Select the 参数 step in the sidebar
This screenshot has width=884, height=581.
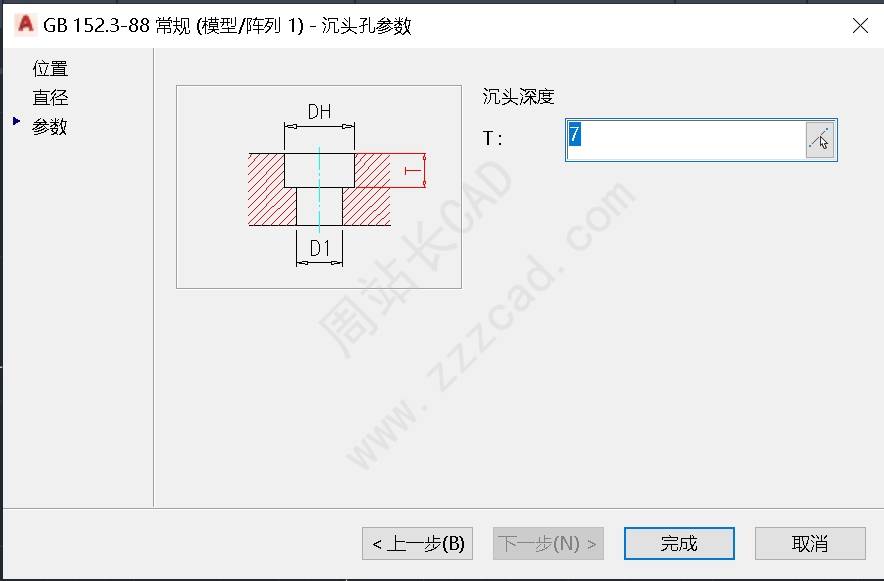[50, 126]
